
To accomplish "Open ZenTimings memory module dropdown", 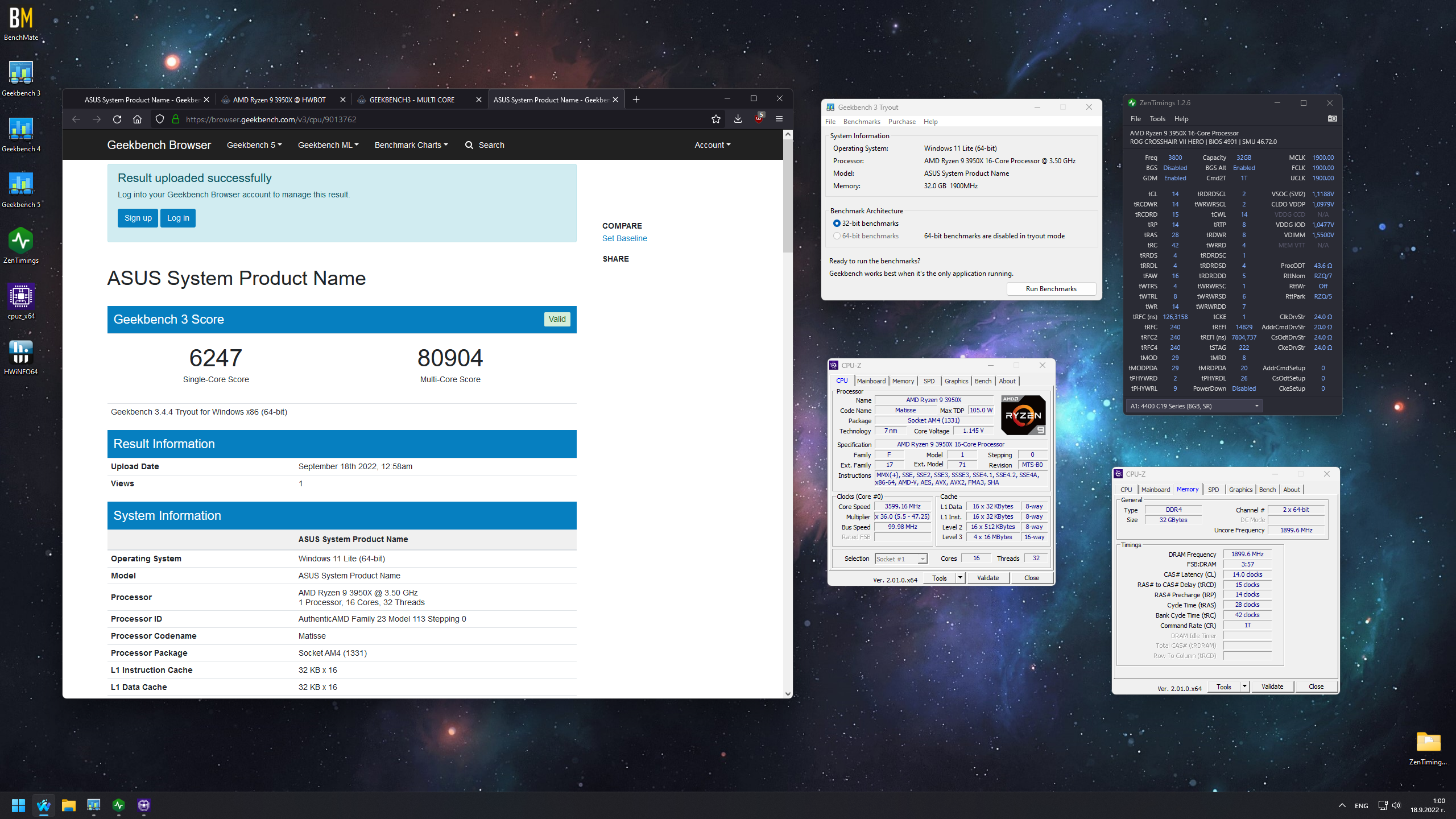I will pyautogui.click(x=1194, y=406).
